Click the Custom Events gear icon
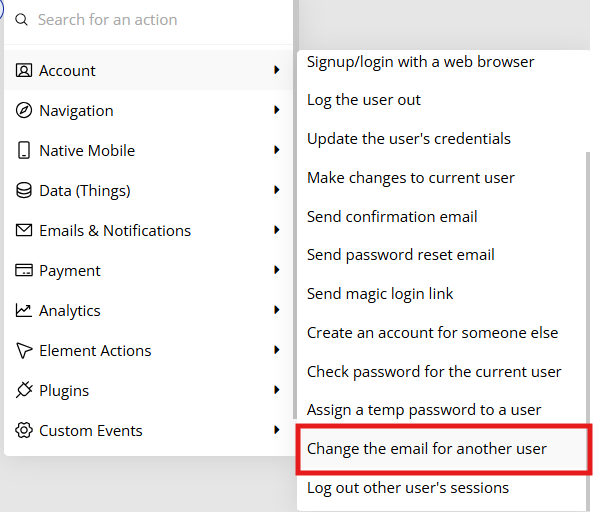The image size is (593, 512). (x=23, y=430)
